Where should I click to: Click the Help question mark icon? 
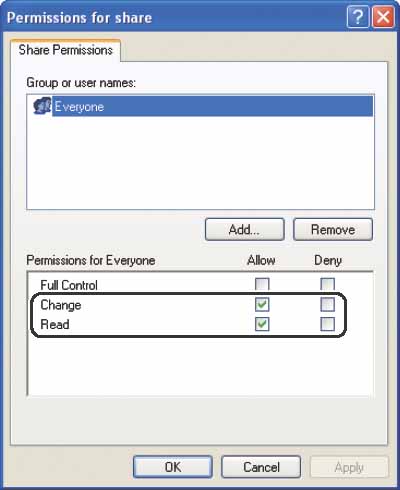357,17
